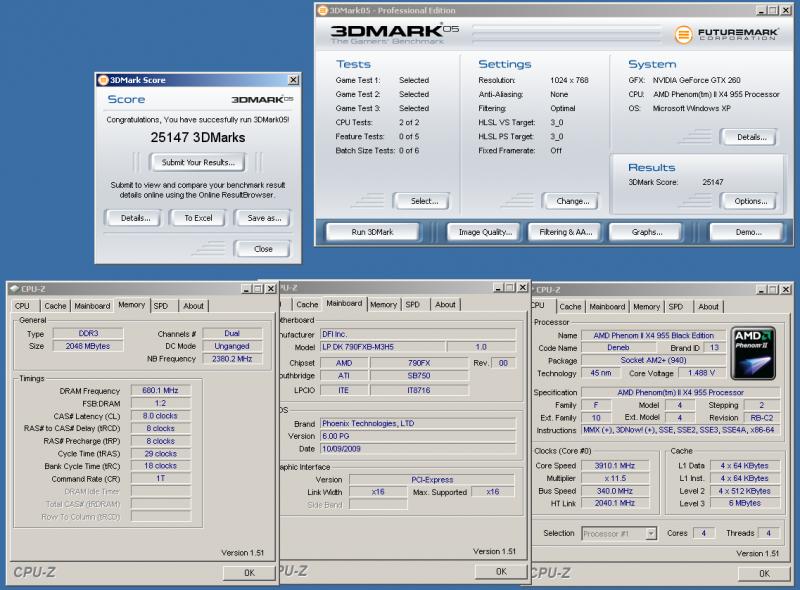
Task: Click Command Rate value 1T
Action: [160, 479]
